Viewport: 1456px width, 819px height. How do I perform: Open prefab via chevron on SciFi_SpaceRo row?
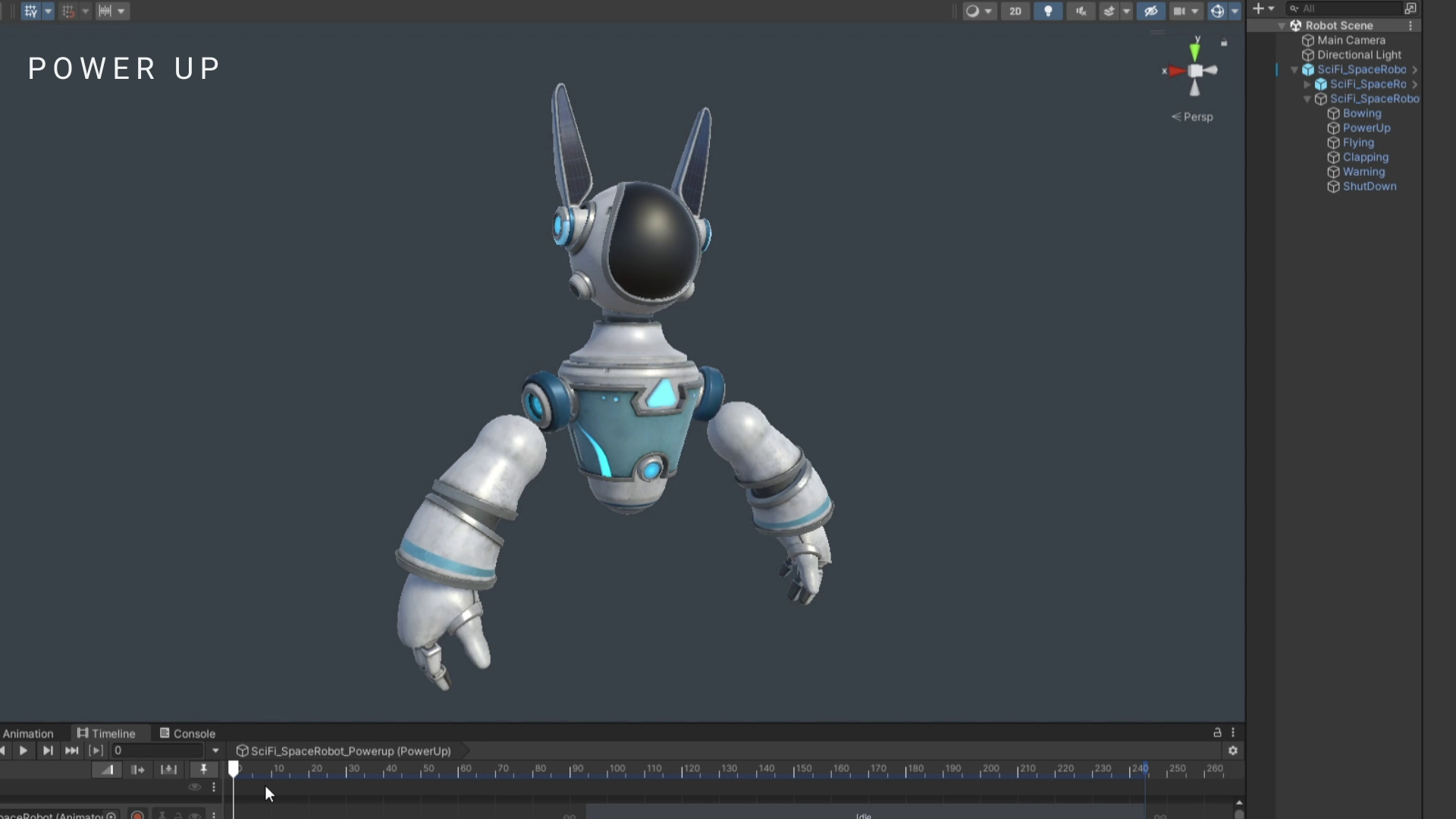pos(1415,84)
